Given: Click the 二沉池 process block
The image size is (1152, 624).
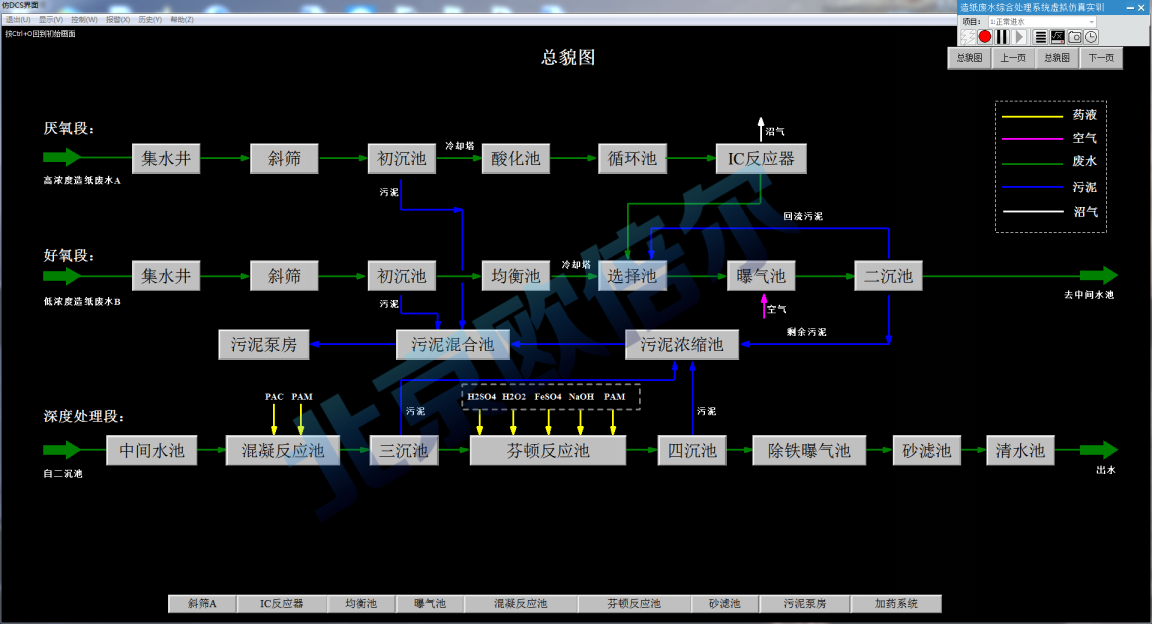Looking at the screenshot, I should 888,276.
